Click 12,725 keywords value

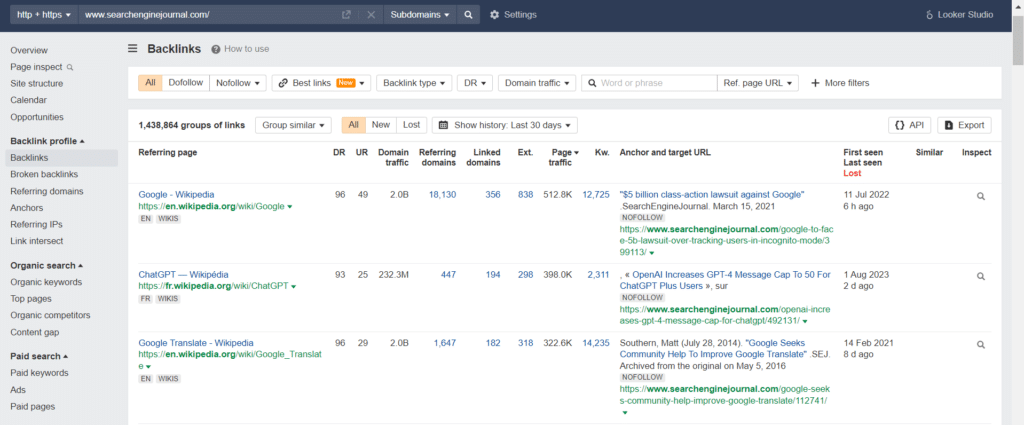point(596,195)
